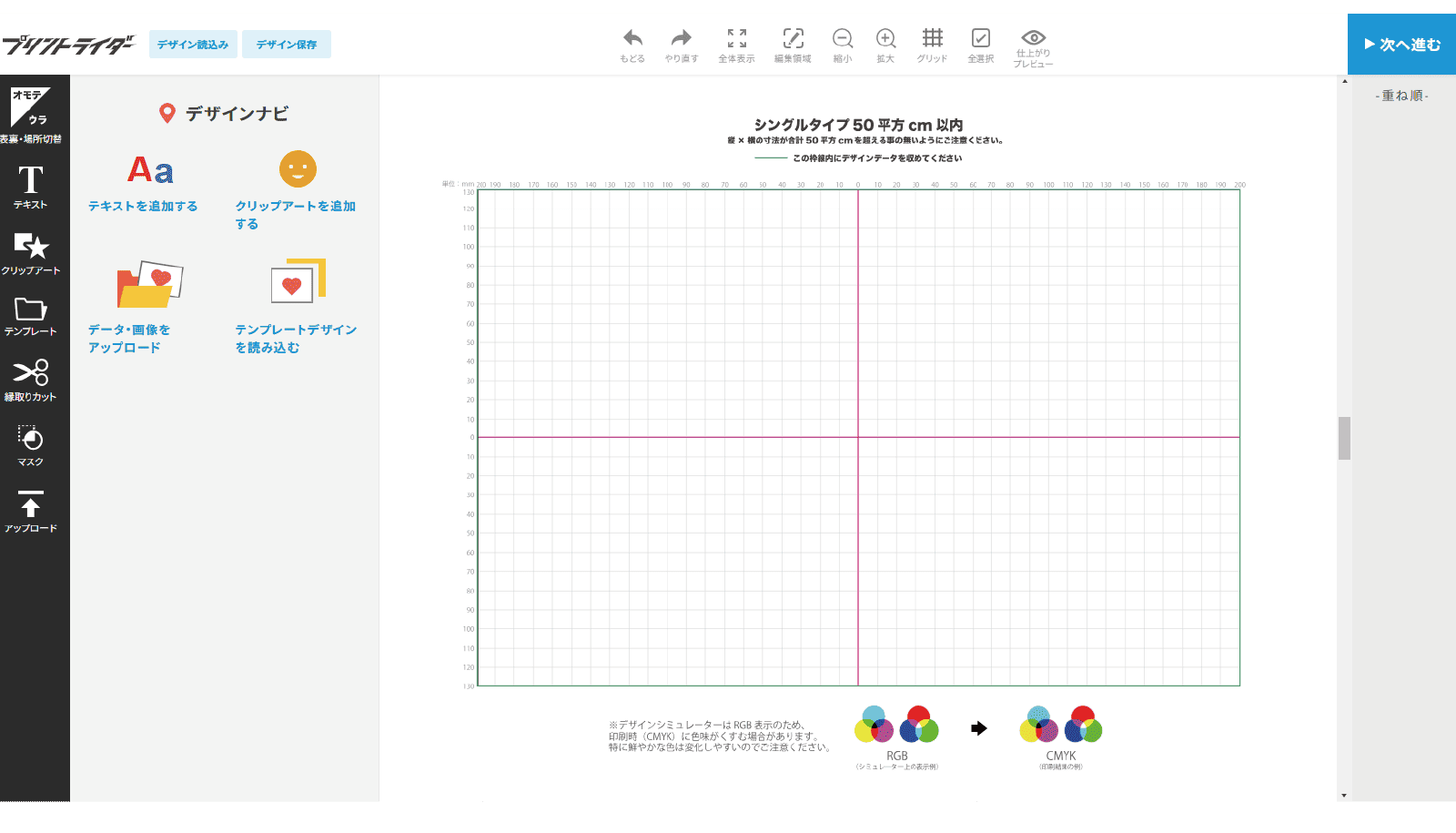This screenshot has width=1456, height=833.
Task: Zoom out with the 縮小 magnifier icon
Action: tap(843, 39)
